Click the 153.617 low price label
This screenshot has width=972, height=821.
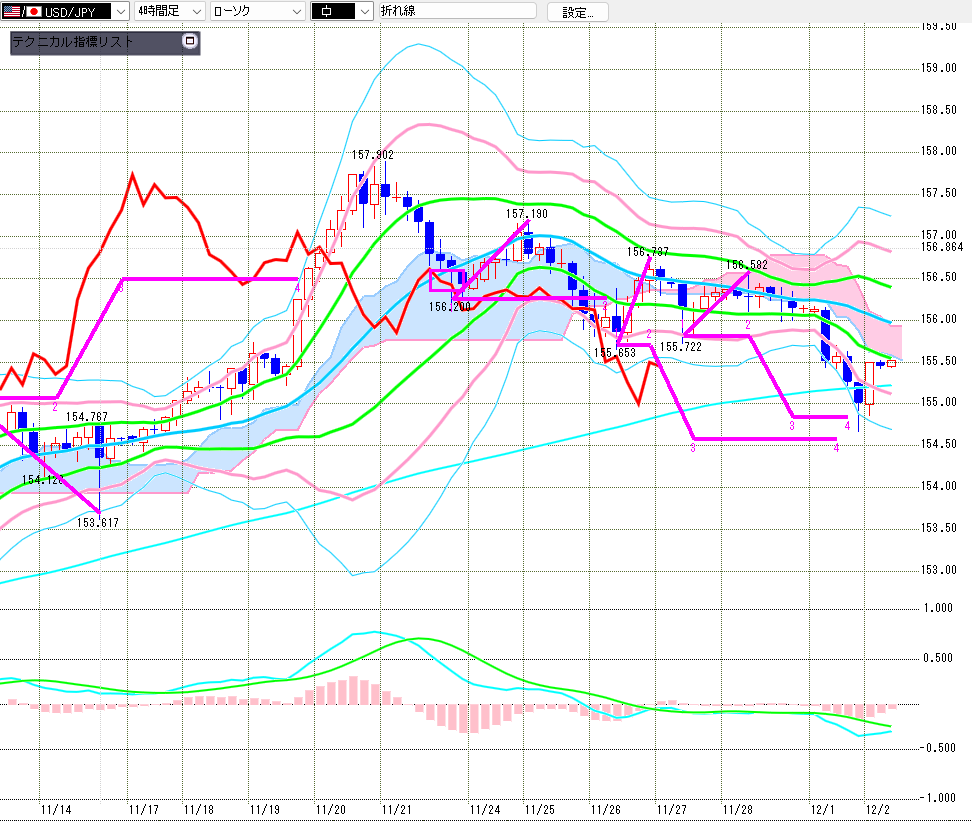98,522
